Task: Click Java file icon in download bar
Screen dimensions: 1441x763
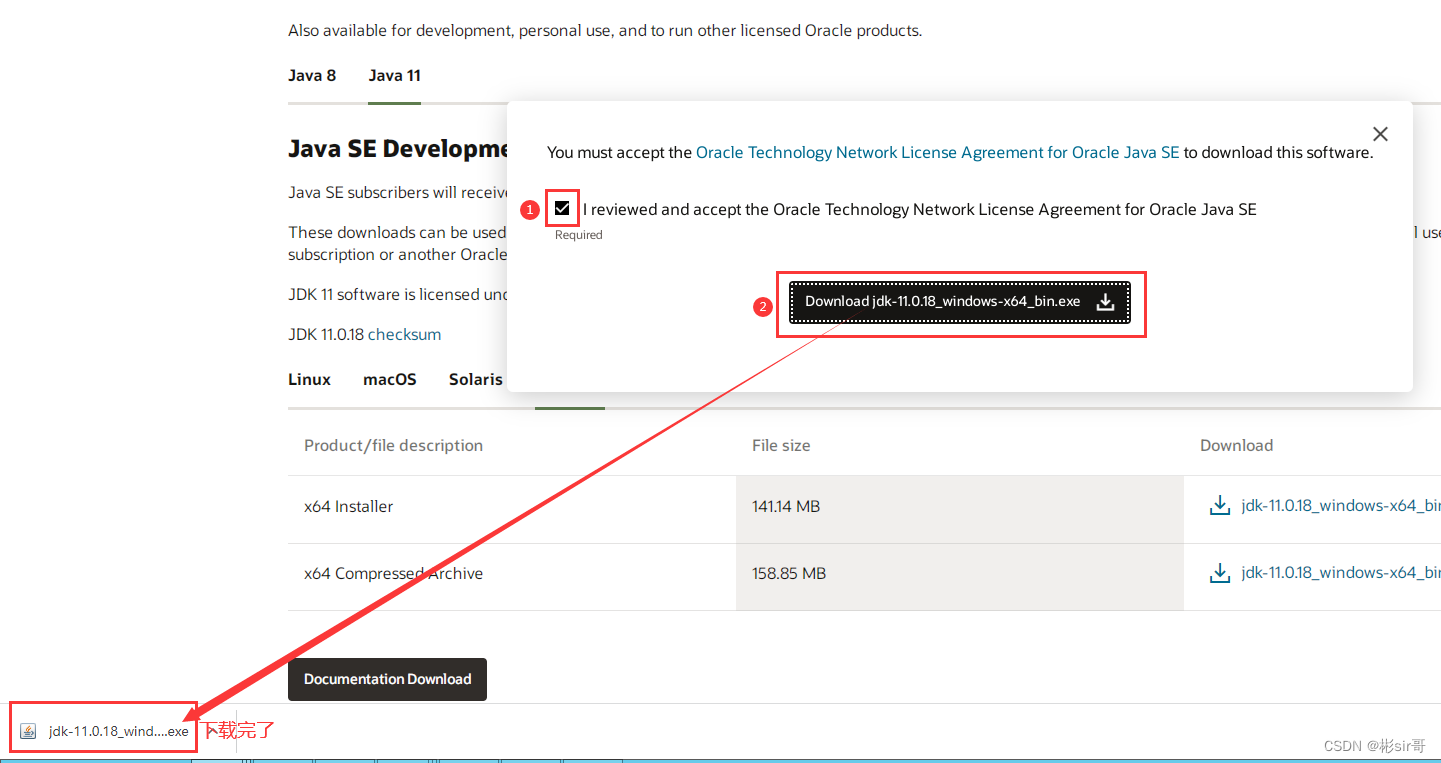Action: click(28, 731)
